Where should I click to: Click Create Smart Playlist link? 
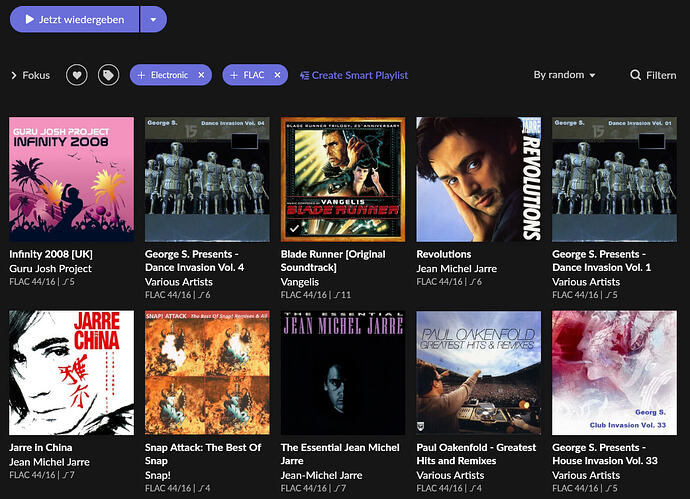coord(354,75)
